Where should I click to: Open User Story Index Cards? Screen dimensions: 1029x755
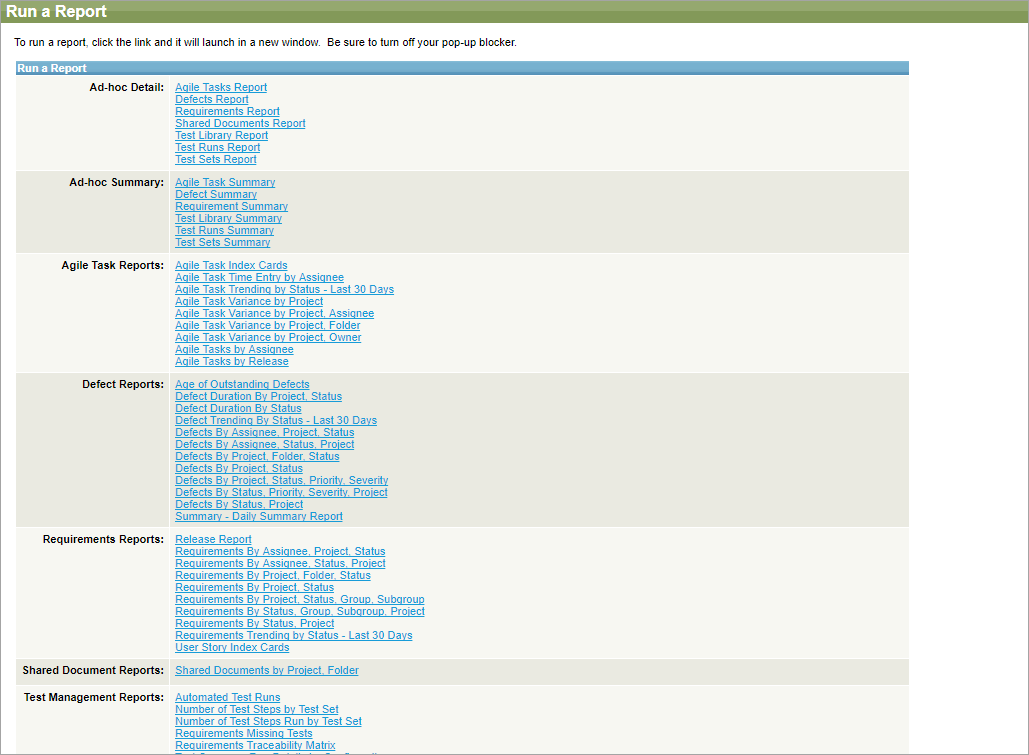click(x=232, y=648)
